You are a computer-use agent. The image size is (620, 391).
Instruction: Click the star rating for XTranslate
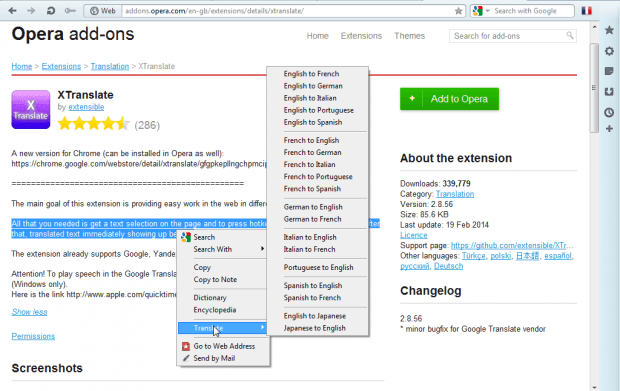(93, 124)
